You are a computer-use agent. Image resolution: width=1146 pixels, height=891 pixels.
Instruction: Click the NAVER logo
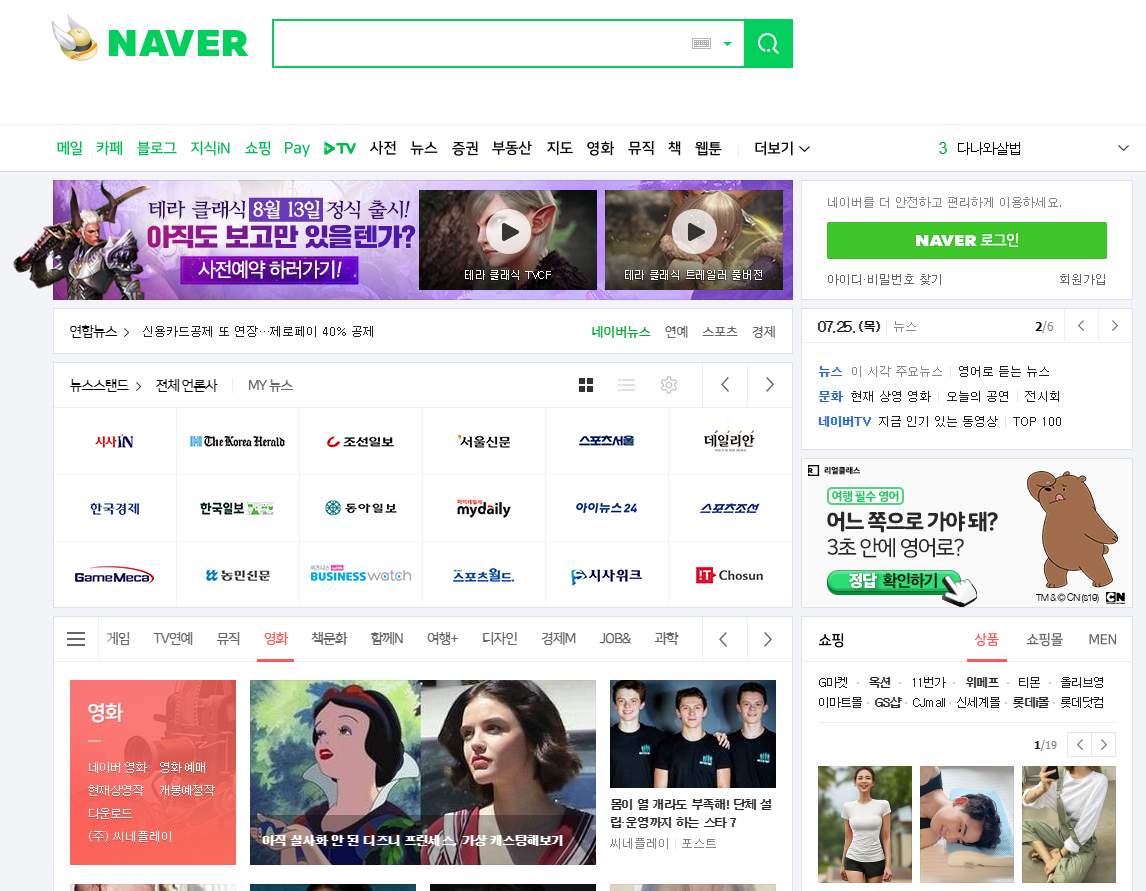(178, 43)
